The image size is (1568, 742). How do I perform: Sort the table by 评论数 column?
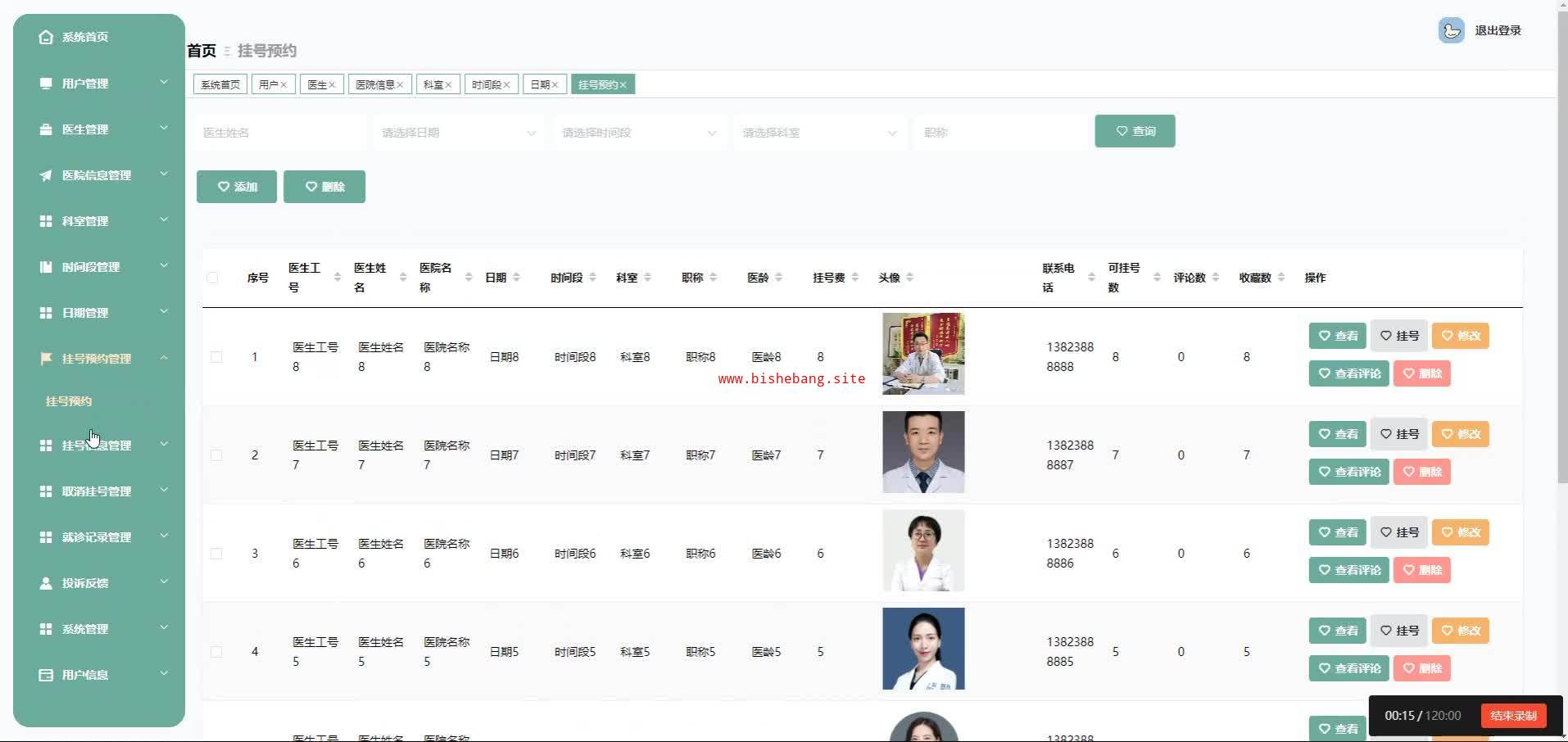1215,278
